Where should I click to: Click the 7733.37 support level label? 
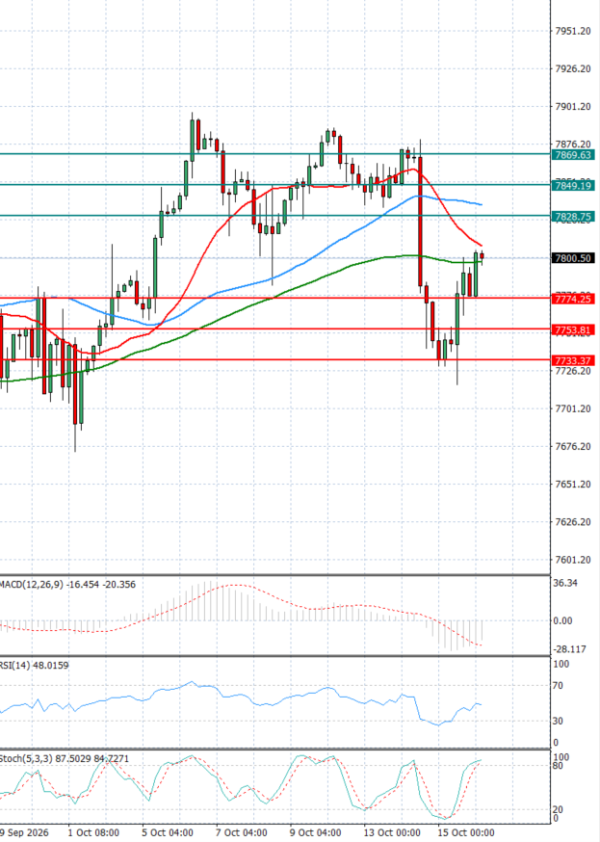coord(573,360)
